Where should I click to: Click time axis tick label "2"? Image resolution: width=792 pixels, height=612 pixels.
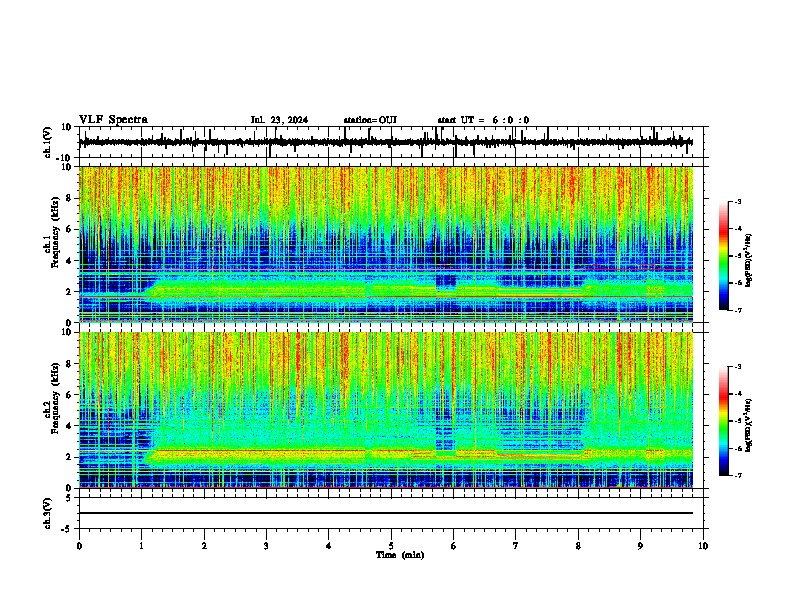point(204,546)
